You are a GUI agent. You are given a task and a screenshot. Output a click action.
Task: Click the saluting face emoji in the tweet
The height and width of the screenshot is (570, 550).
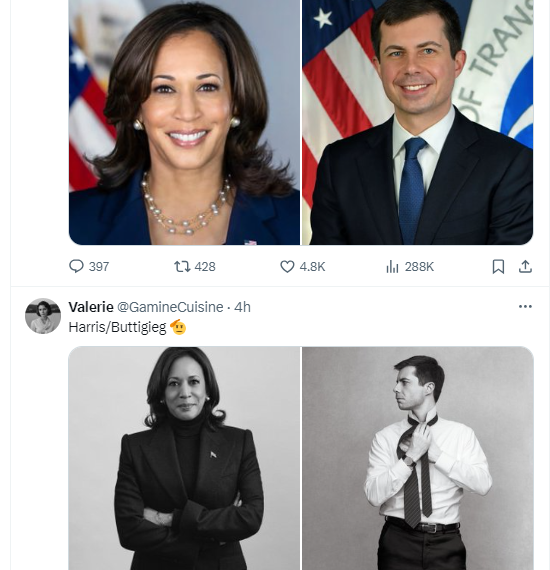tap(178, 327)
